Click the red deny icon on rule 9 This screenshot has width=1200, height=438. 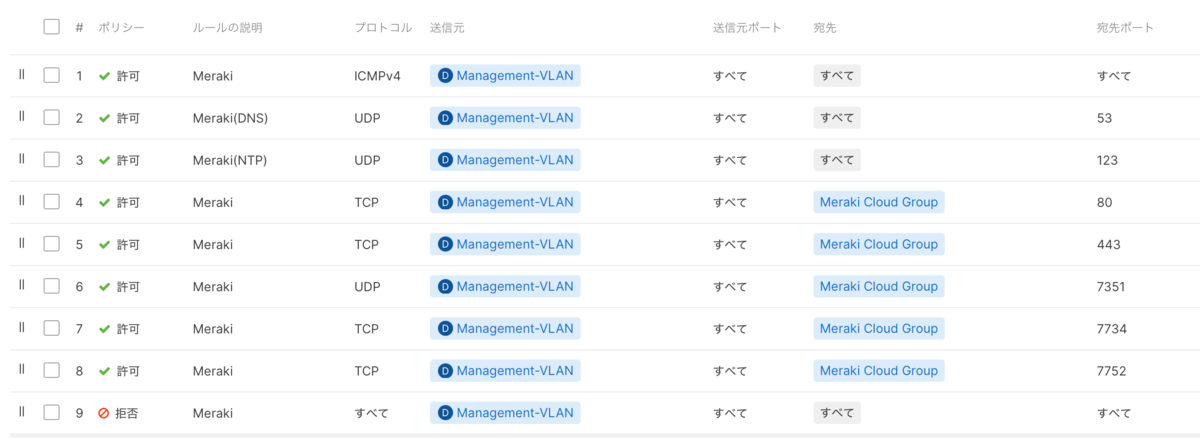tap(104, 413)
